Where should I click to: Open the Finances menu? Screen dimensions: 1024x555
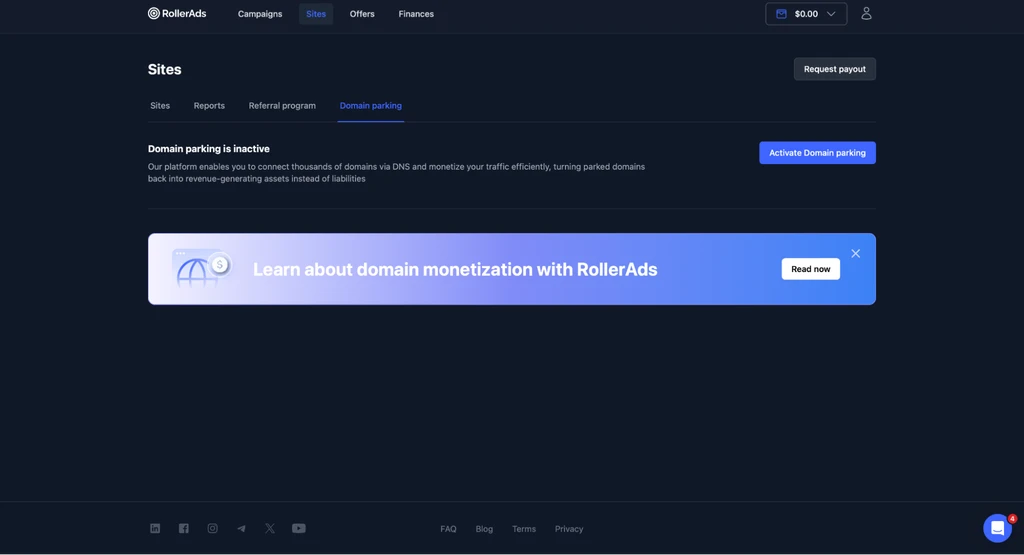[x=416, y=14]
